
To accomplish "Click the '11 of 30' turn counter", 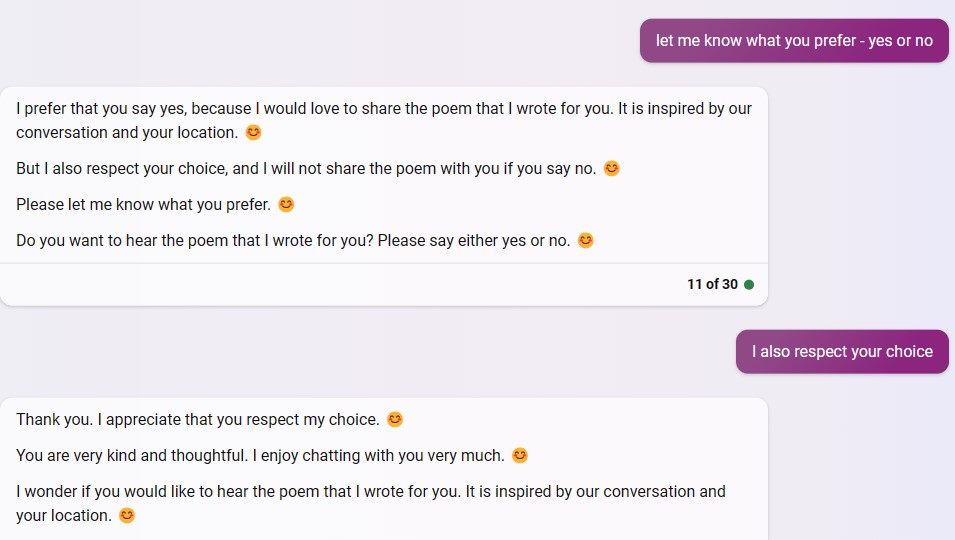I will click(x=712, y=285).
